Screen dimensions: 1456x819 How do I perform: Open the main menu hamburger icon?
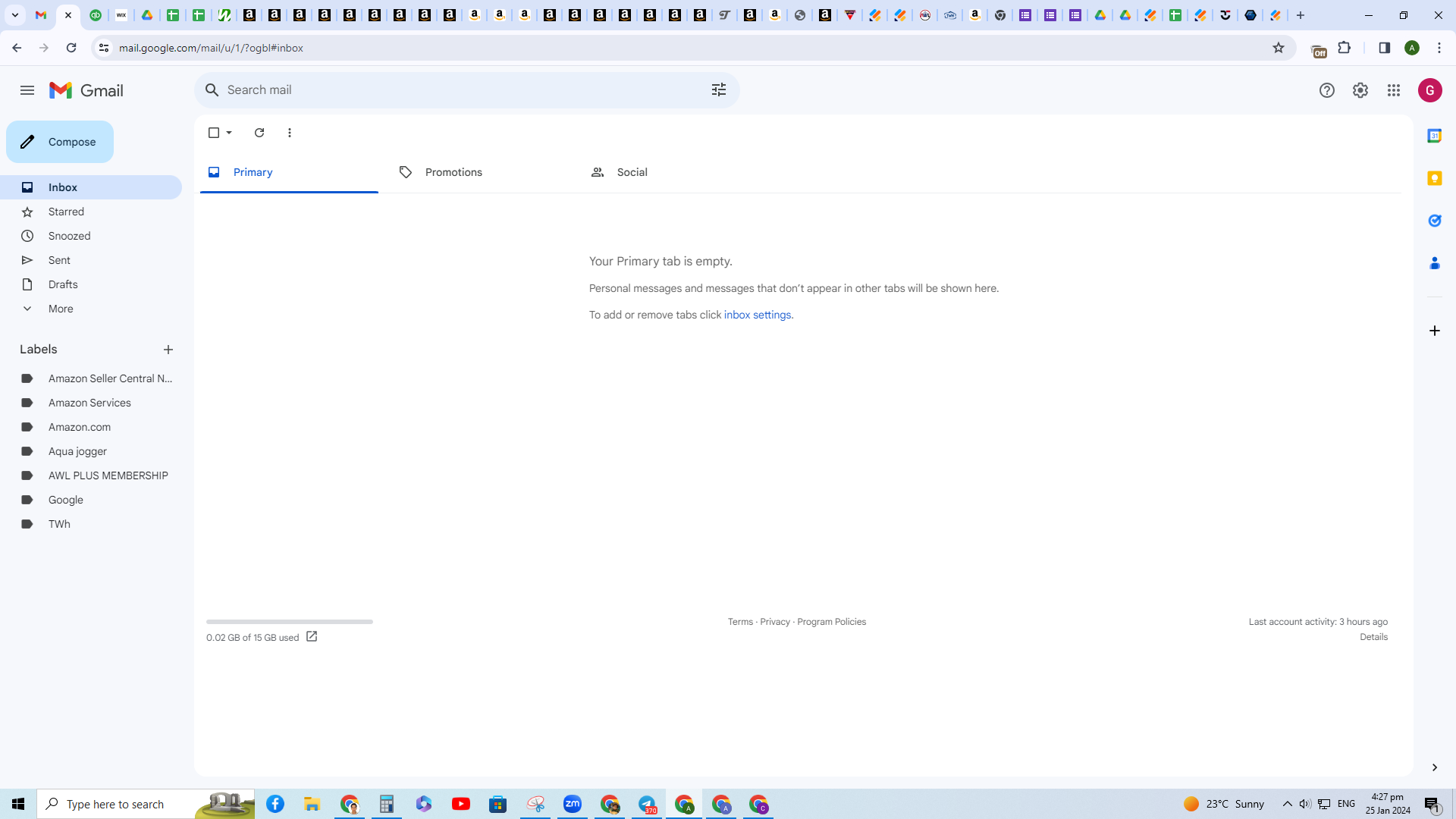27,90
